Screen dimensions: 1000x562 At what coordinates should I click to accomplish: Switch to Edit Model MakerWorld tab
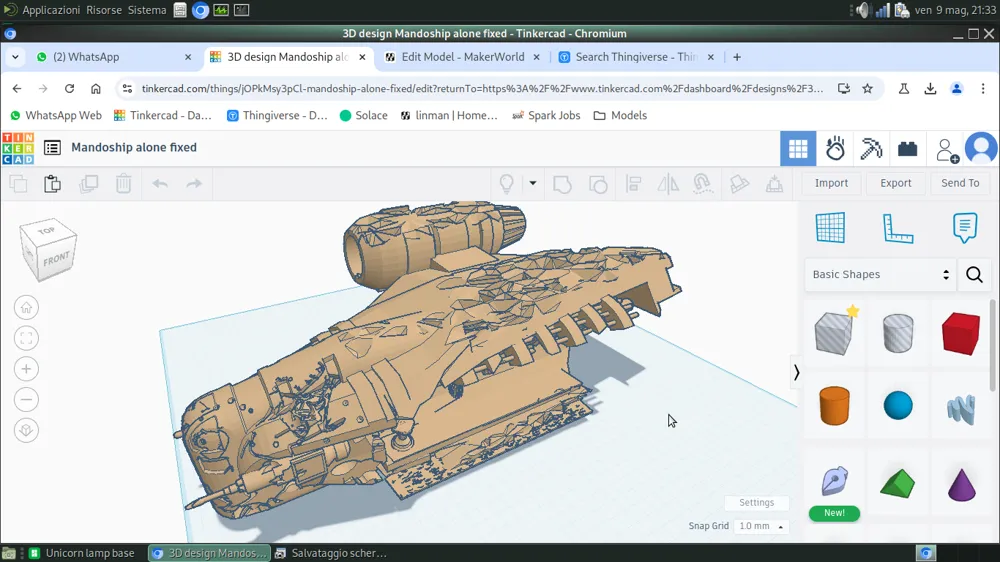(462, 57)
